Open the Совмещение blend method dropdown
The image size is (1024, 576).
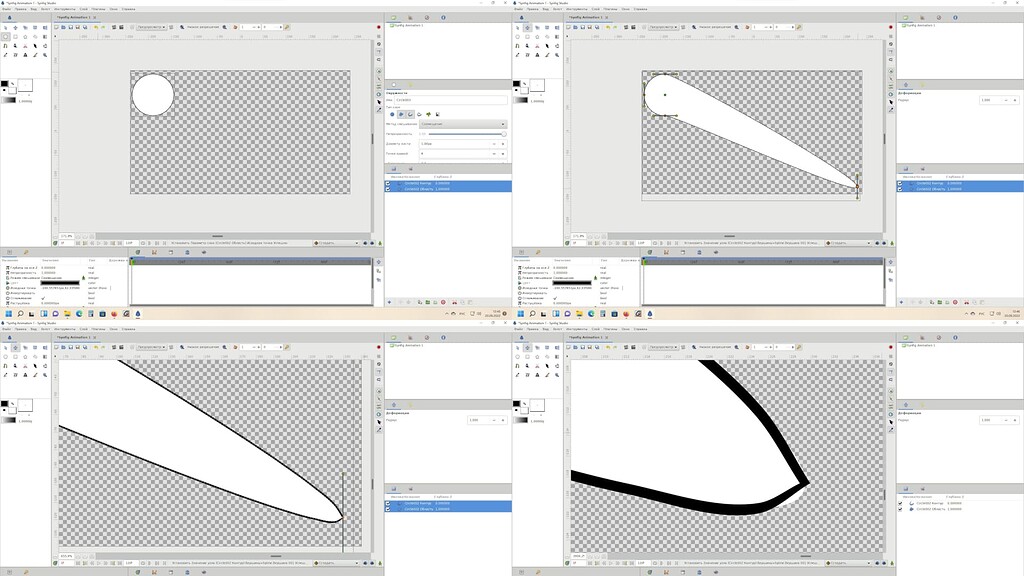[460, 124]
